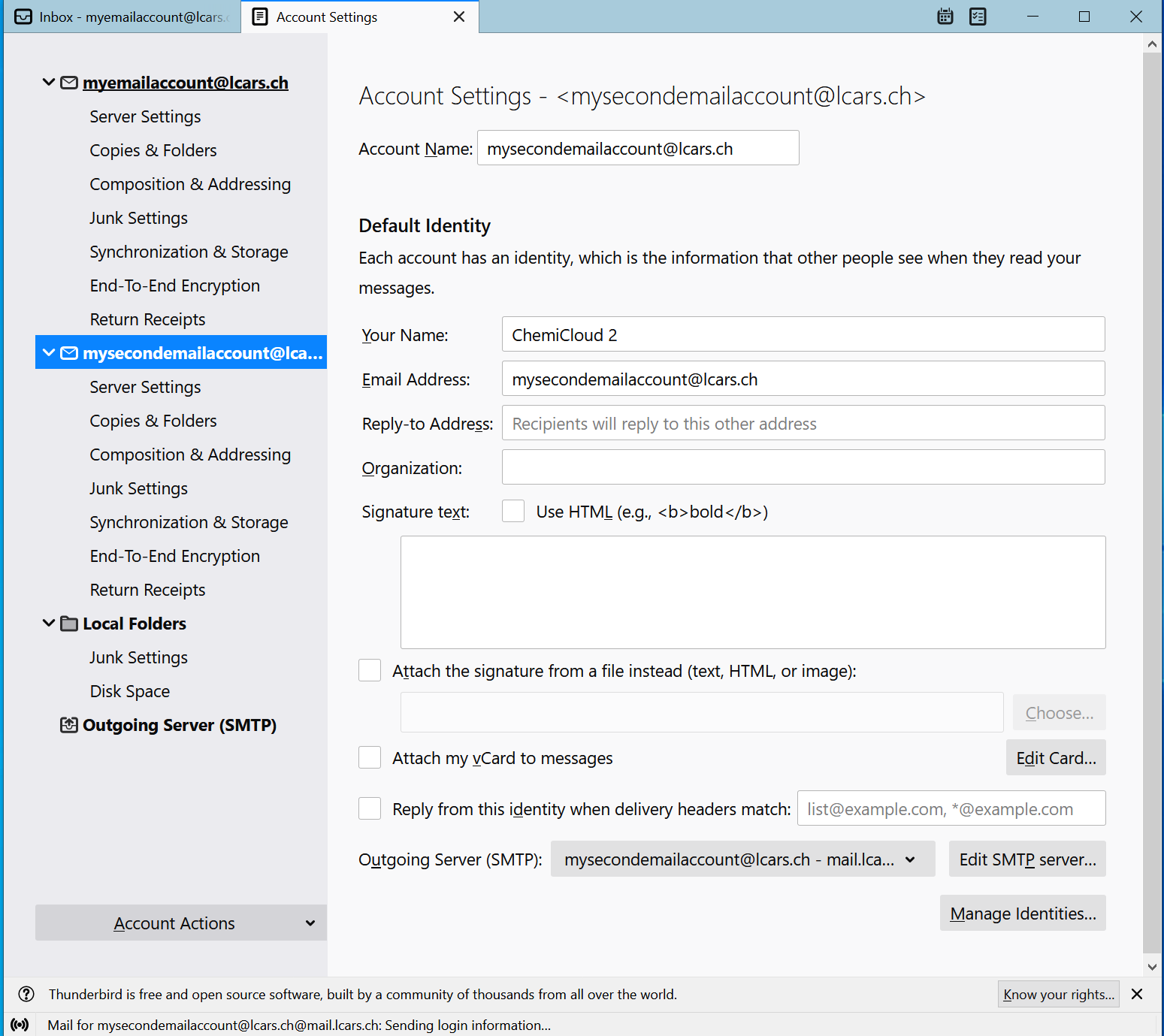
Task: Click the Manage Identities button
Action: [1022, 914]
